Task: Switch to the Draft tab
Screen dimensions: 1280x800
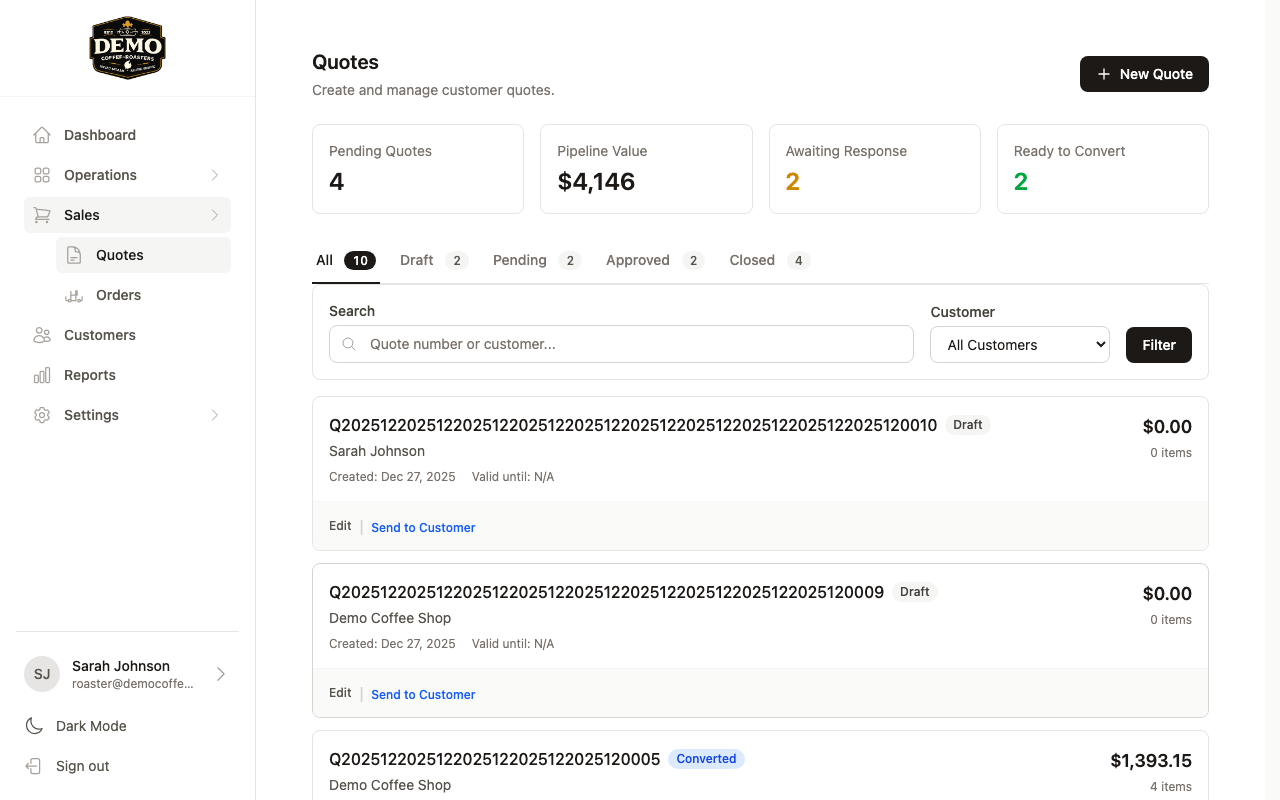Action: click(x=416, y=260)
